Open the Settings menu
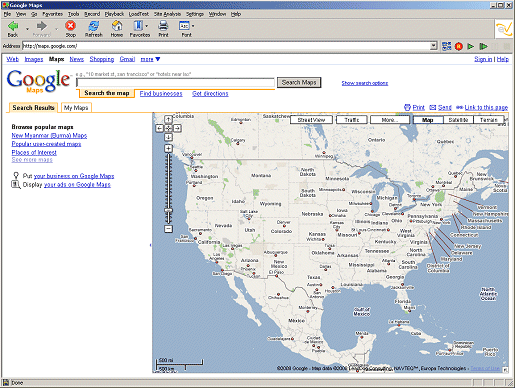Image resolution: width=515 pixels, height=388 pixels. coord(195,14)
